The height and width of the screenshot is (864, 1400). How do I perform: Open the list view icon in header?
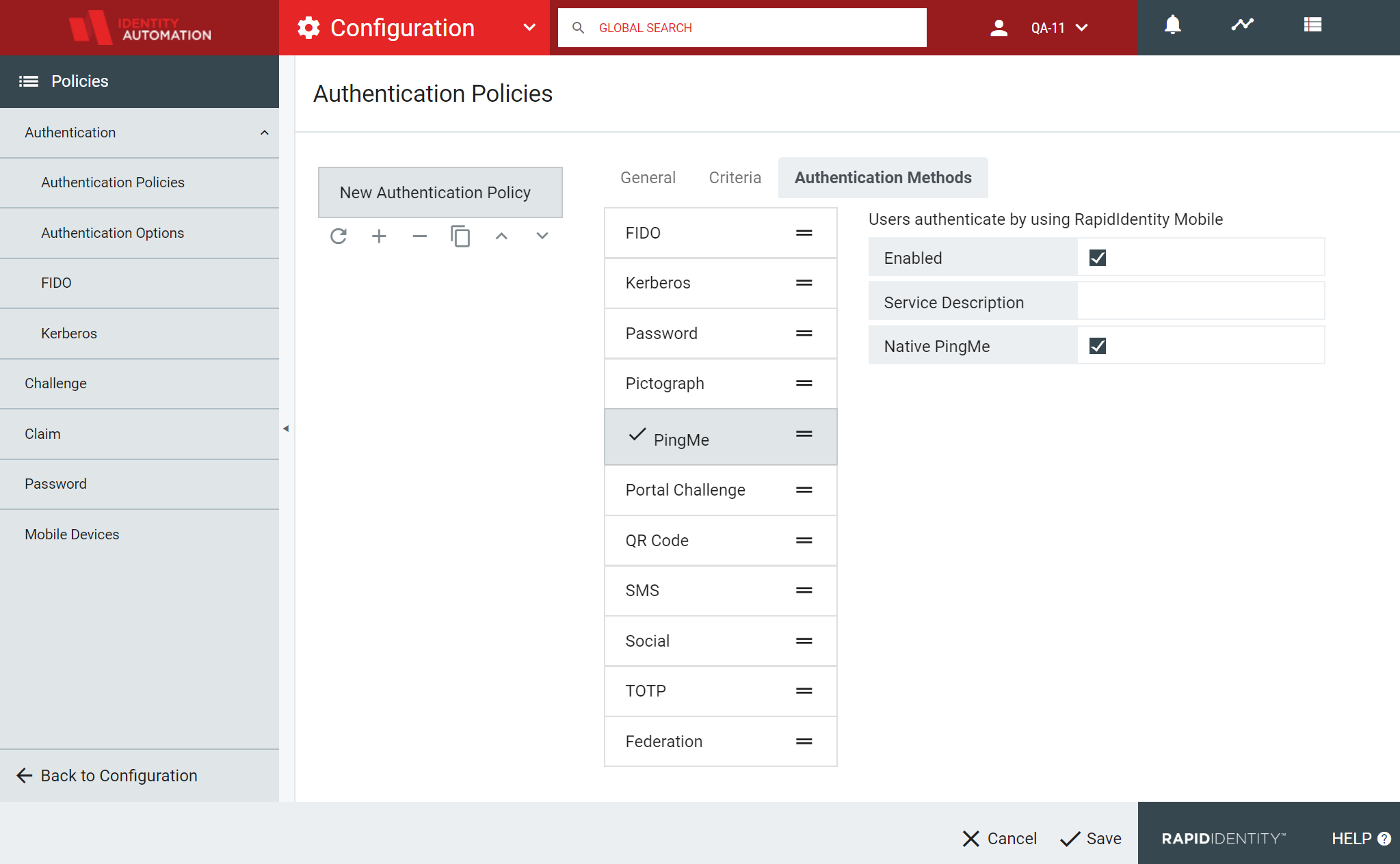(x=1312, y=25)
